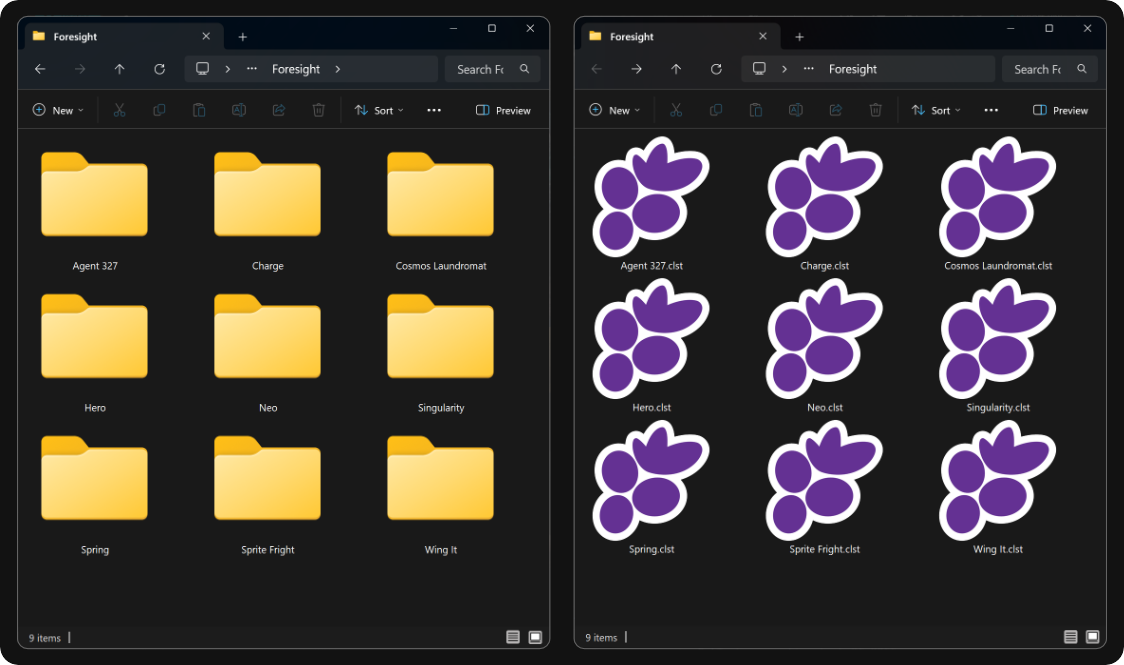Click the search box in left window
The height and width of the screenshot is (665, 1124).
point(492,69)
